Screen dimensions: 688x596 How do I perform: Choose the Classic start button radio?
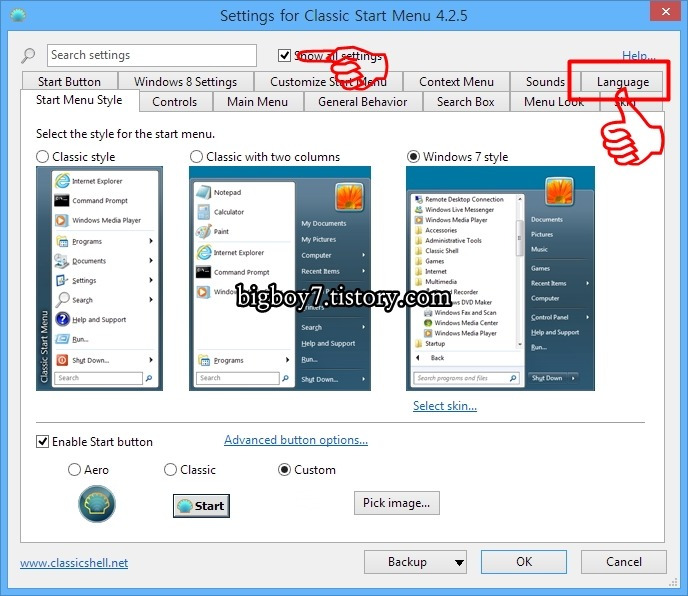tap(170, 470)
